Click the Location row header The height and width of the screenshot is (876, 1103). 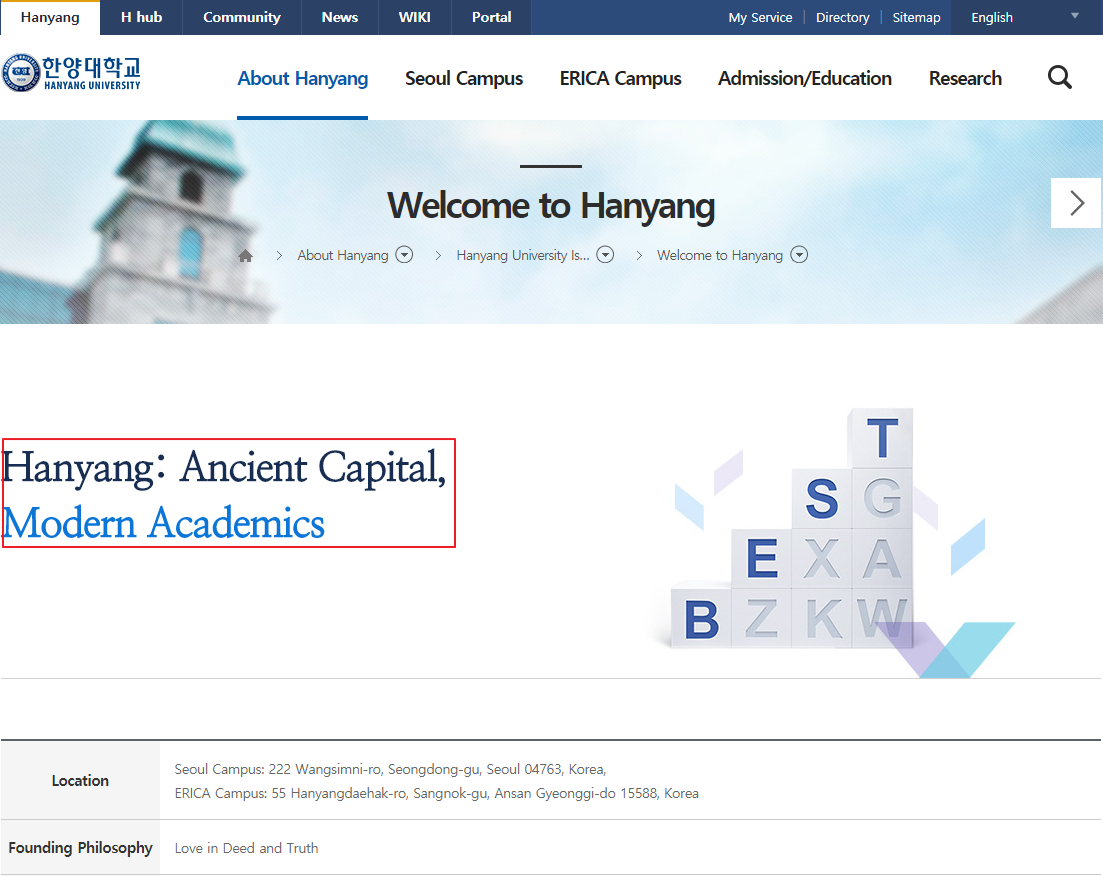(80, 780)
